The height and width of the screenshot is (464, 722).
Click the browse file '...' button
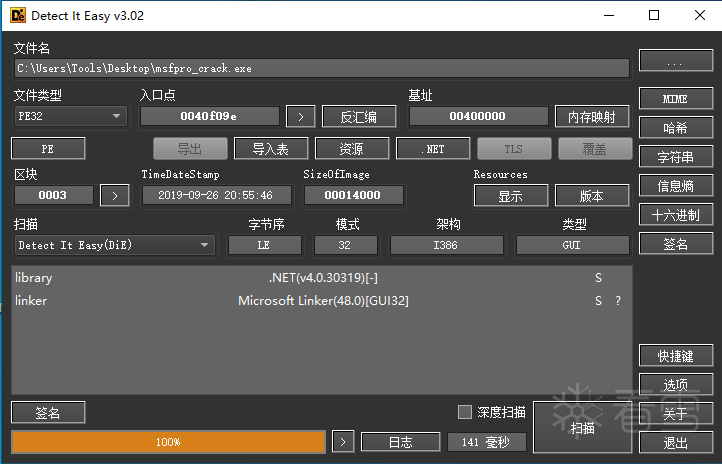675,61
